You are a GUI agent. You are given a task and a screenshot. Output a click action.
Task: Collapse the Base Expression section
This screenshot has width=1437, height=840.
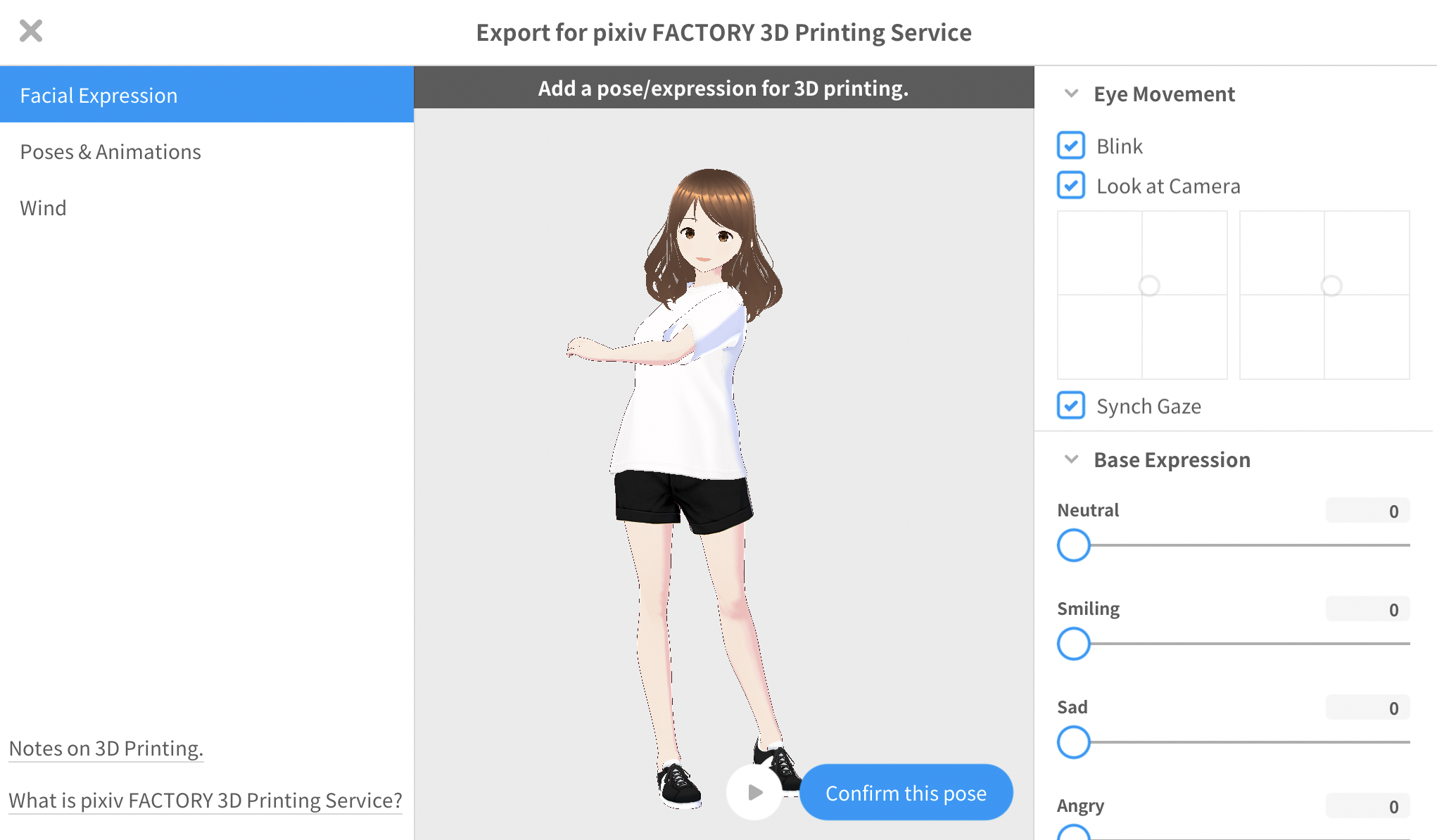1072,459
